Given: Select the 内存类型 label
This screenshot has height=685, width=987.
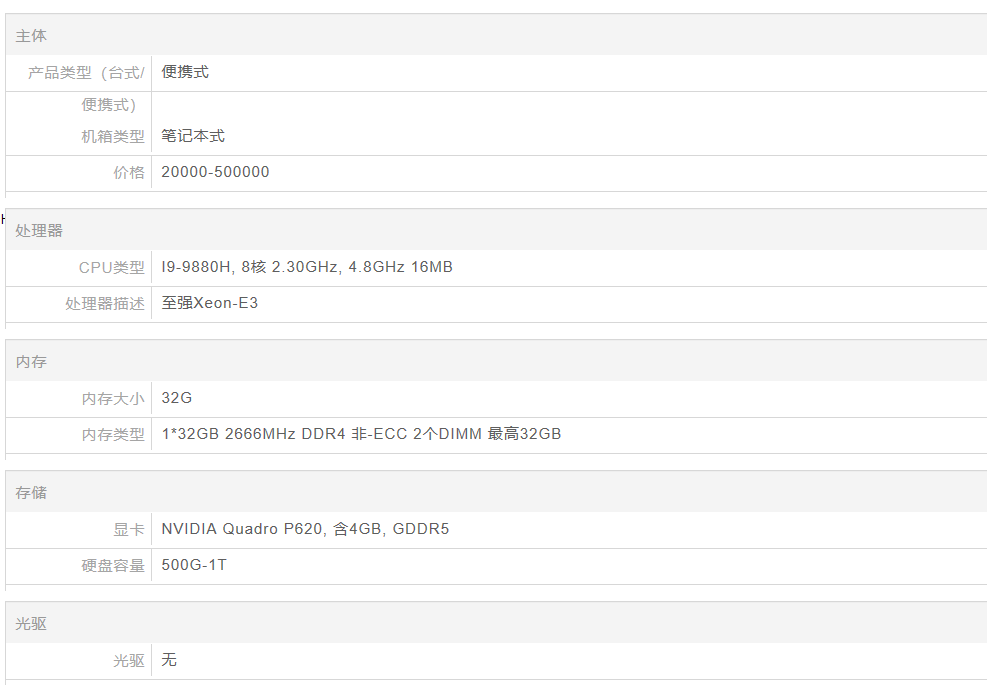Looking at the screenshot, I should (113, 434).
